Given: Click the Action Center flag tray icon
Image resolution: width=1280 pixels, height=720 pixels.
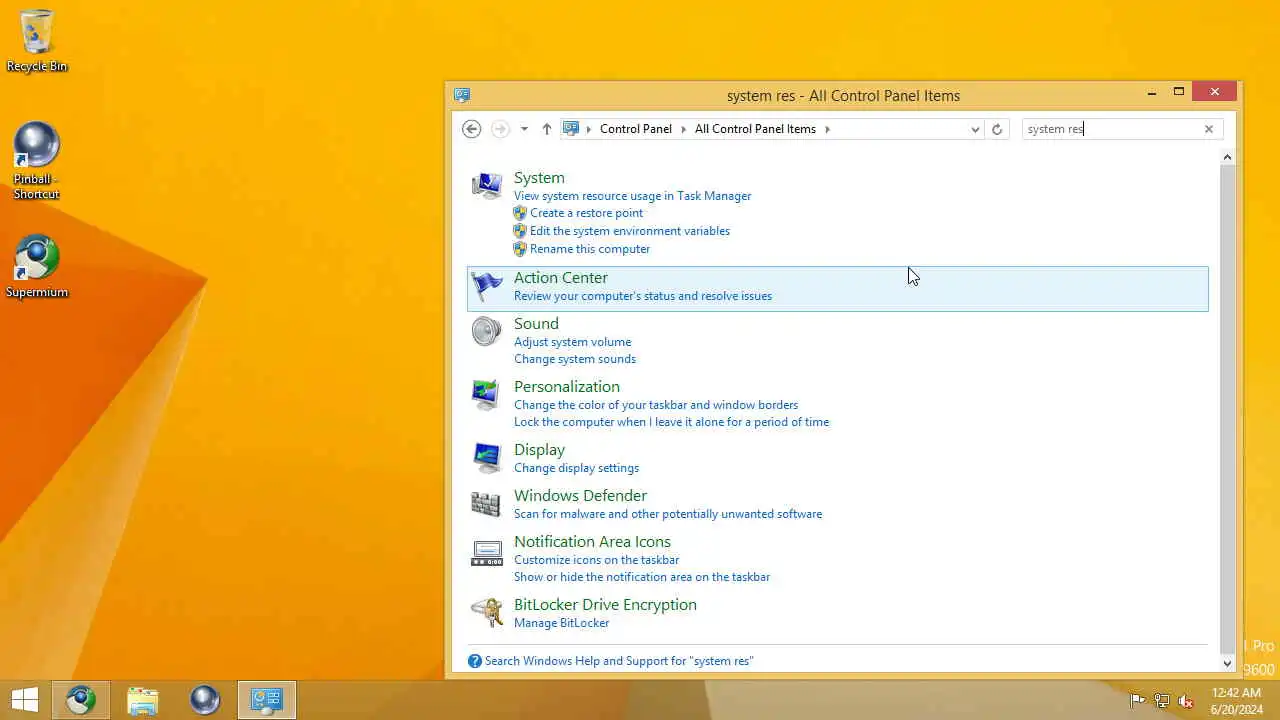Looking at the screenshot, I should [1138, 701].
